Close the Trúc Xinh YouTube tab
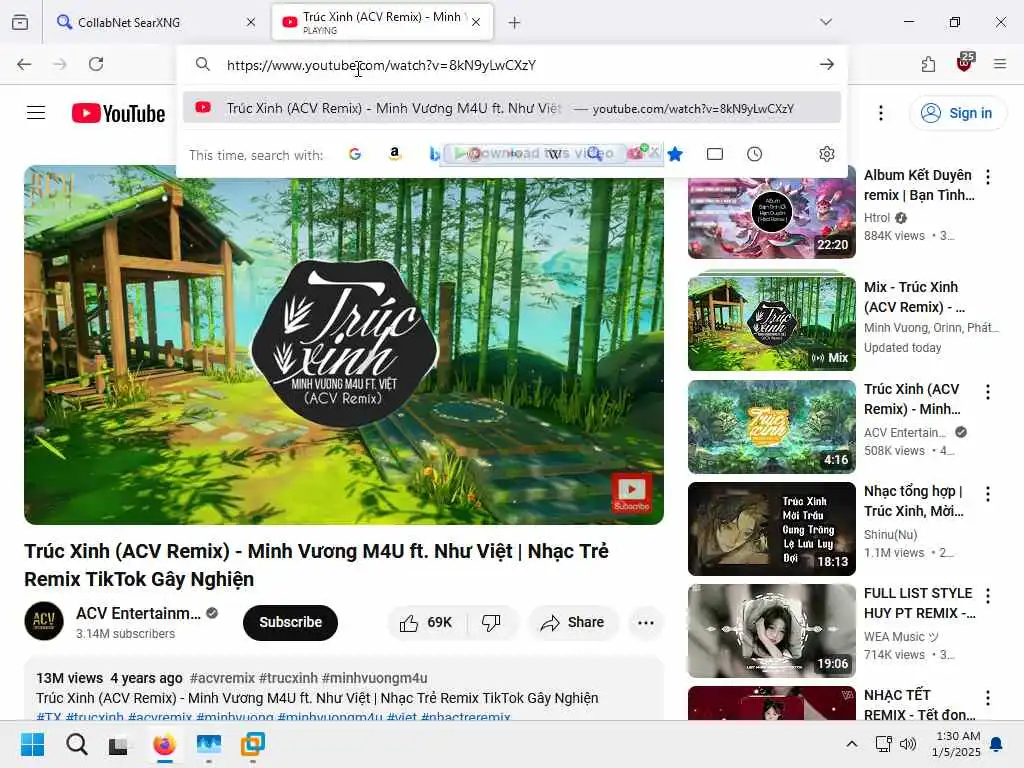The width and height of the screenshot is (1024, 768). pos(476,23)
